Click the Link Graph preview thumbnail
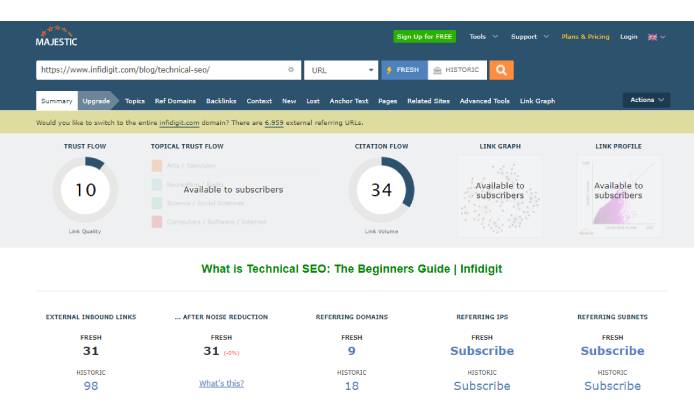This screenshot has width=694, height=418. pos(500,195)
